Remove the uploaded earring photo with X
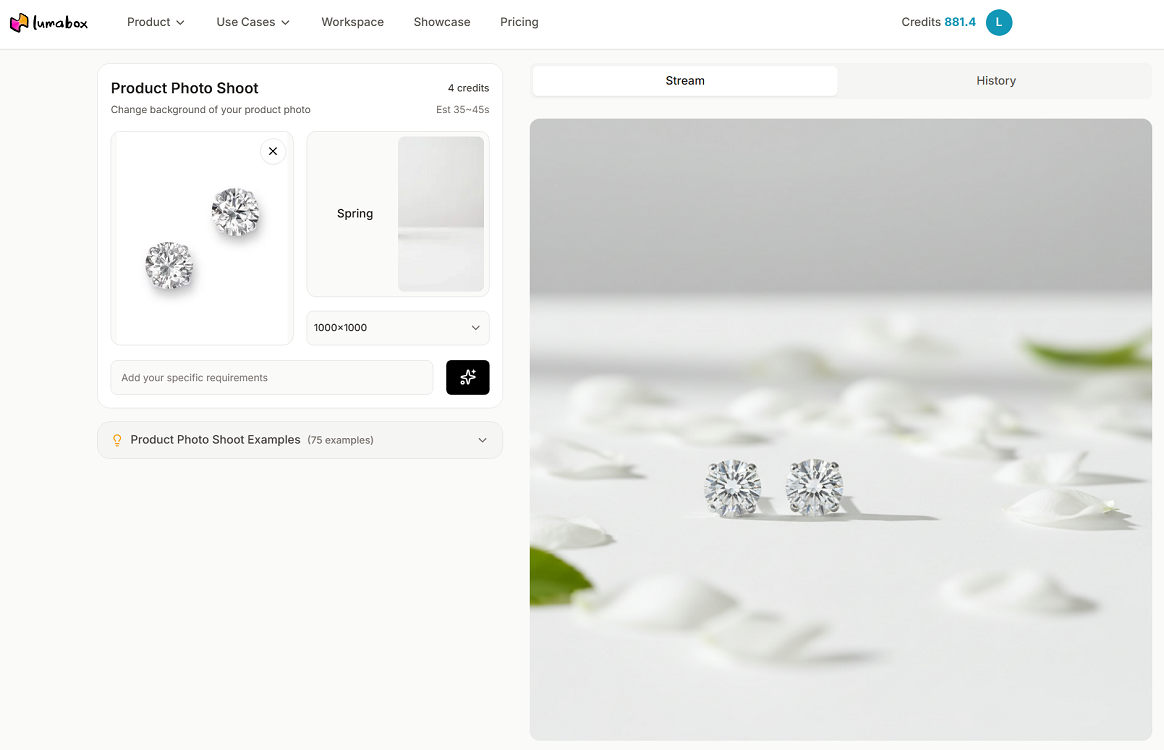Screen dimensions: 1164x750 point(273,151)
